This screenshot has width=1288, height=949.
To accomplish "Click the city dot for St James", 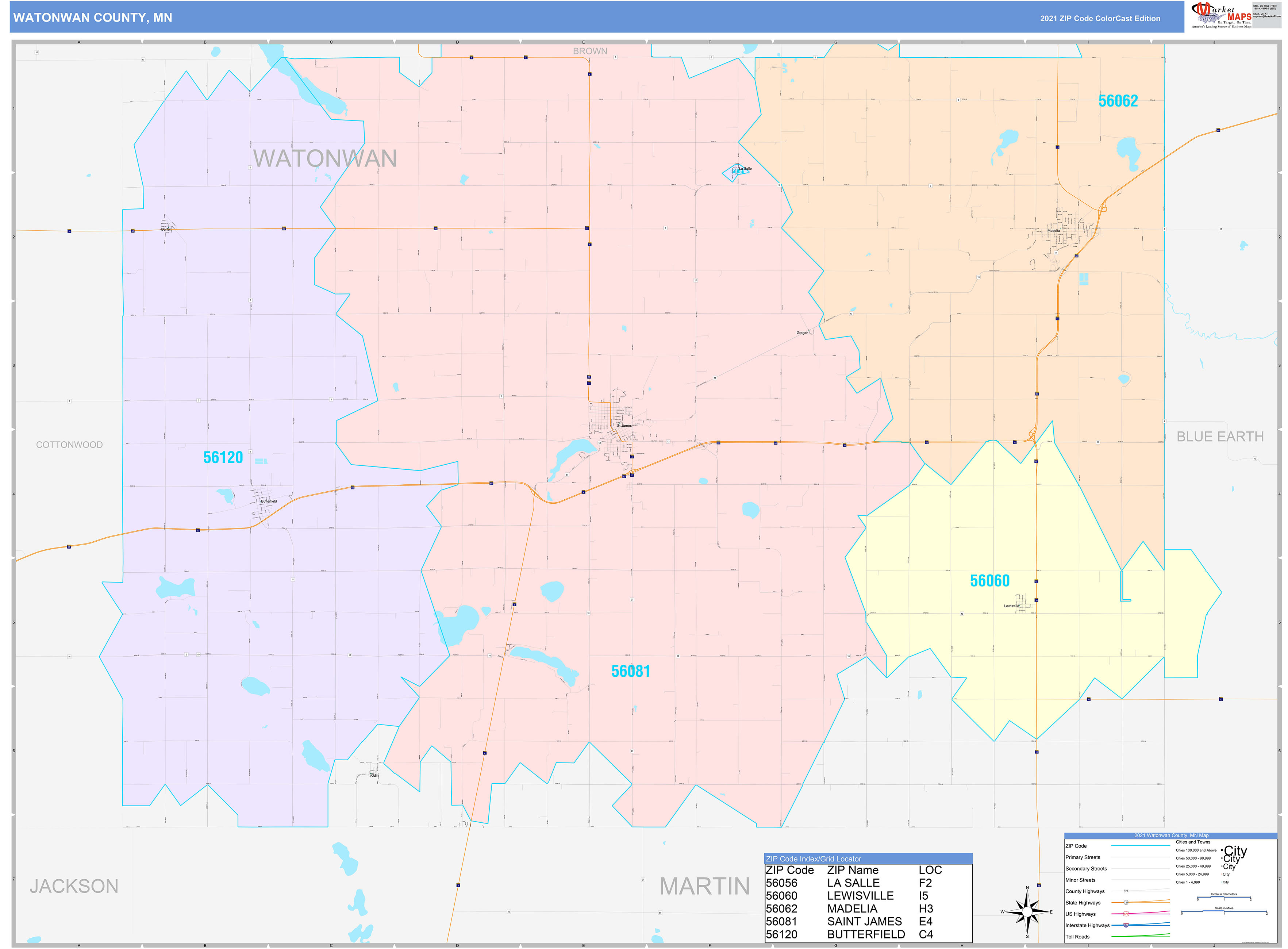I will (620, 424).
